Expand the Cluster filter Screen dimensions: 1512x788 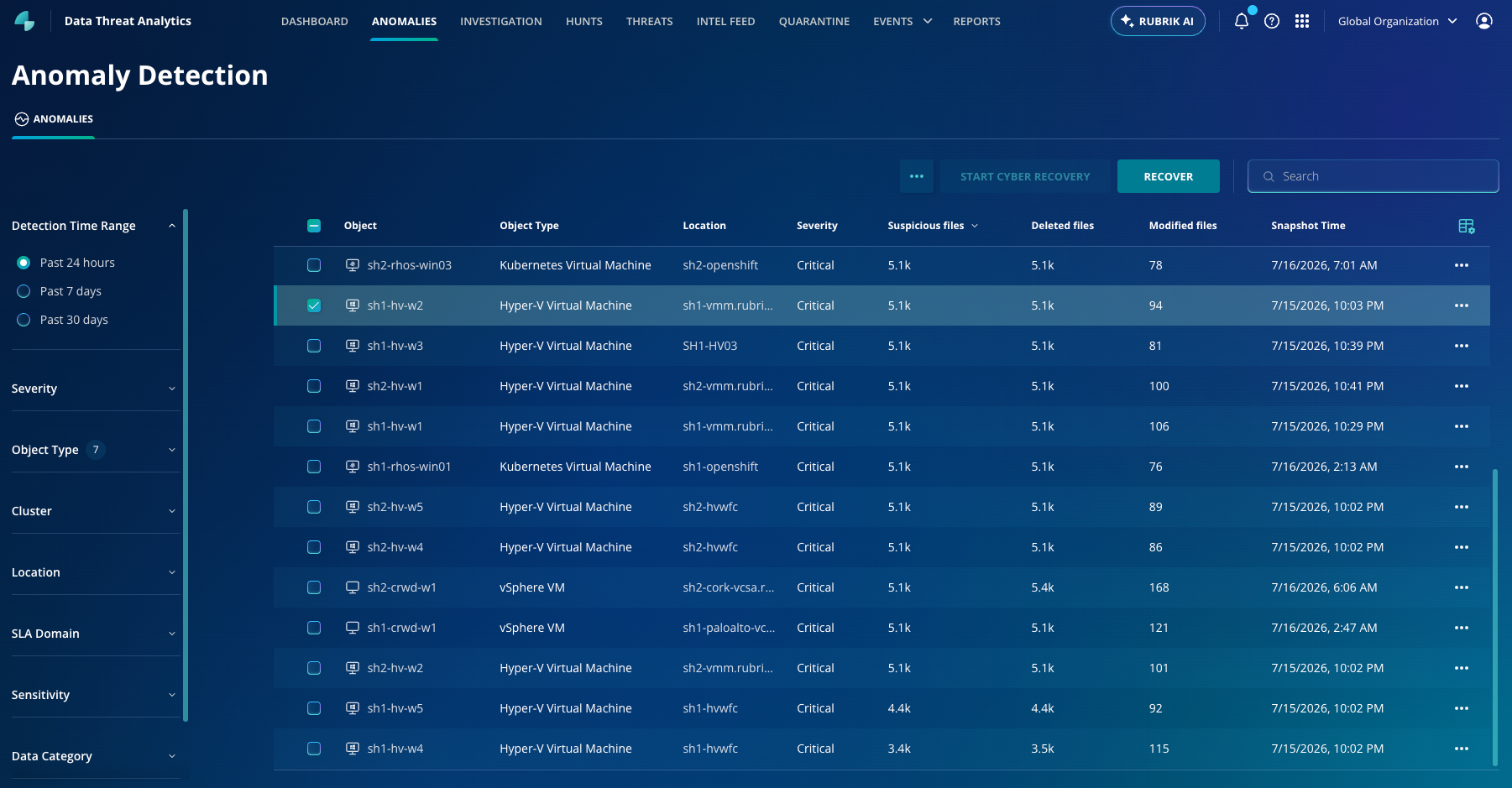(x=172, y=511)
